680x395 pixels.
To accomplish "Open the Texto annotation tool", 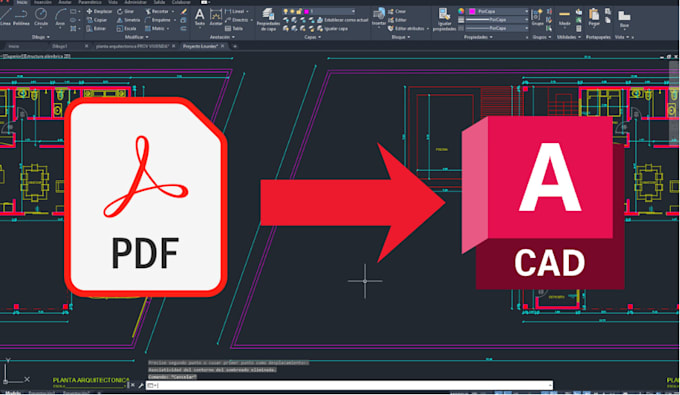I will pos(199,17).
